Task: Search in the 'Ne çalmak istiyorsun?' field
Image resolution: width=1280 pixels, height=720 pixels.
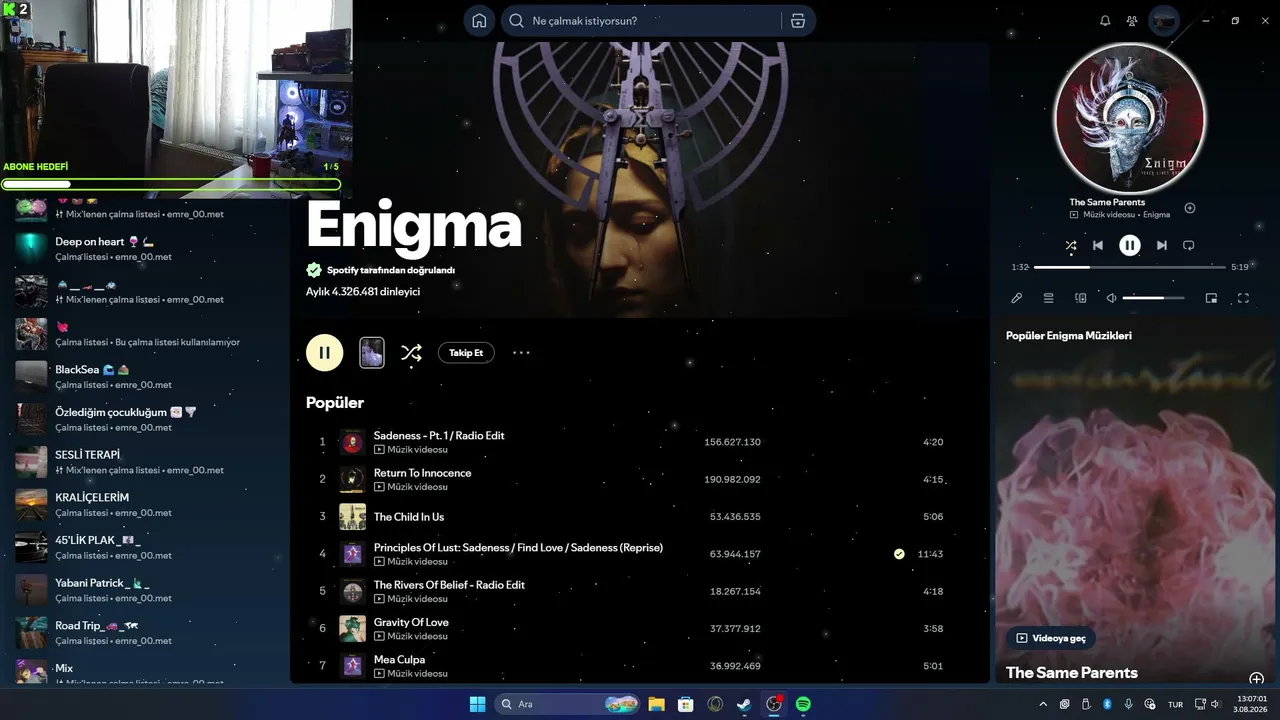Action: tap(640, 21)
